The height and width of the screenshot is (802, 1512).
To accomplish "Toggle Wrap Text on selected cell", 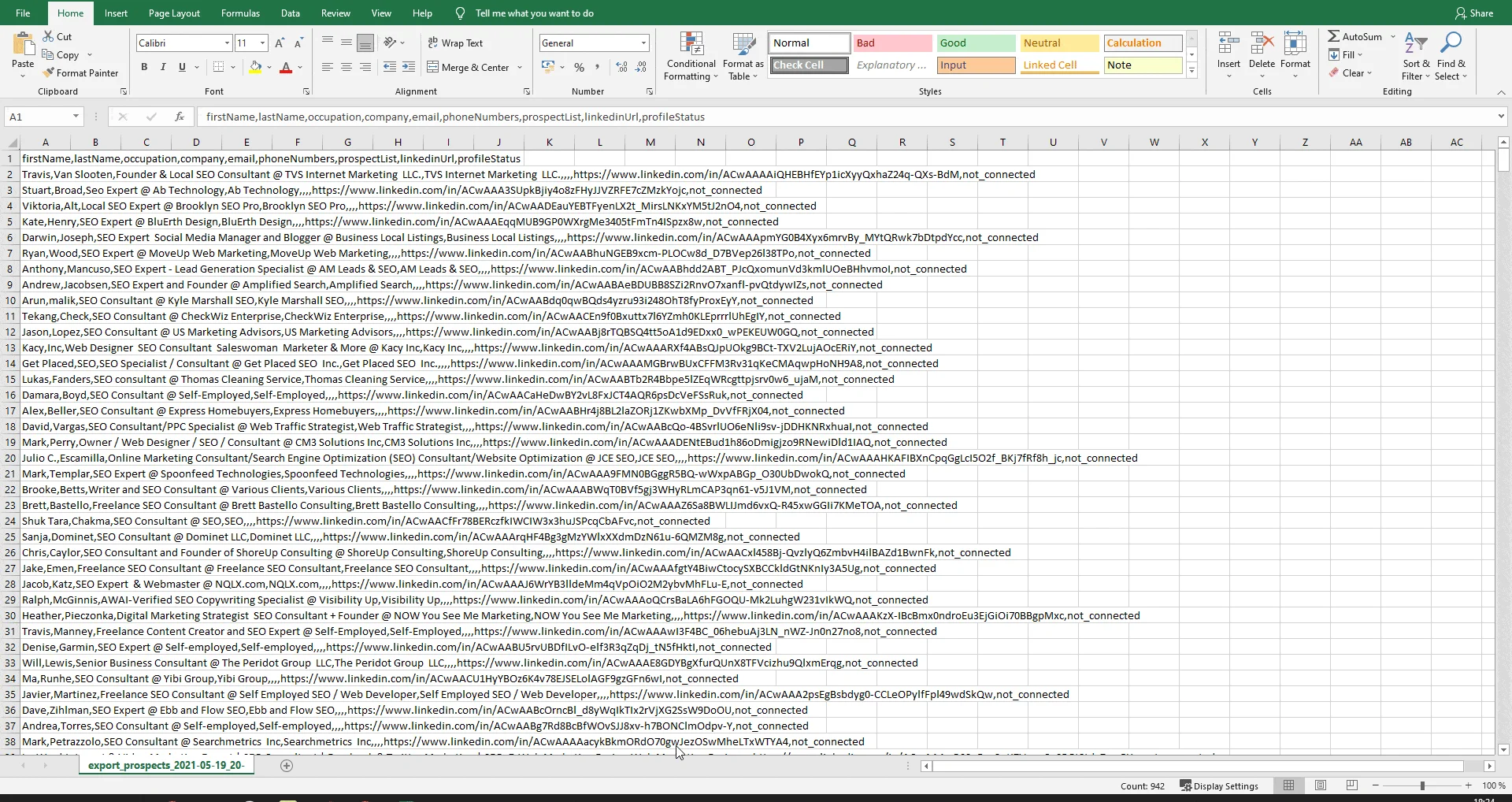I will tap(455, 43).
